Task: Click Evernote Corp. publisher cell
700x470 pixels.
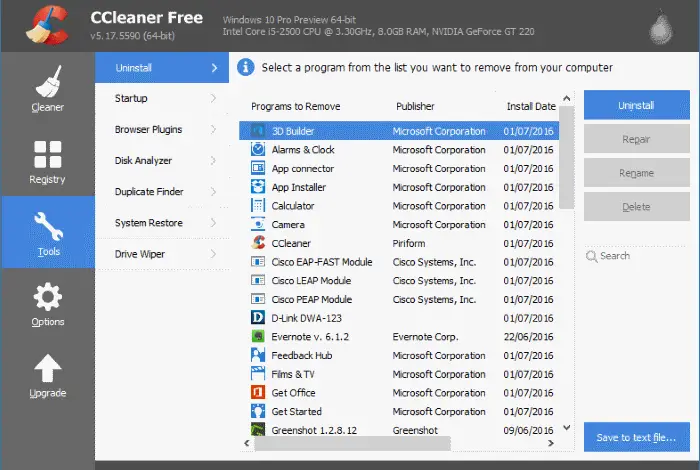Action: (x=425, y=337)
